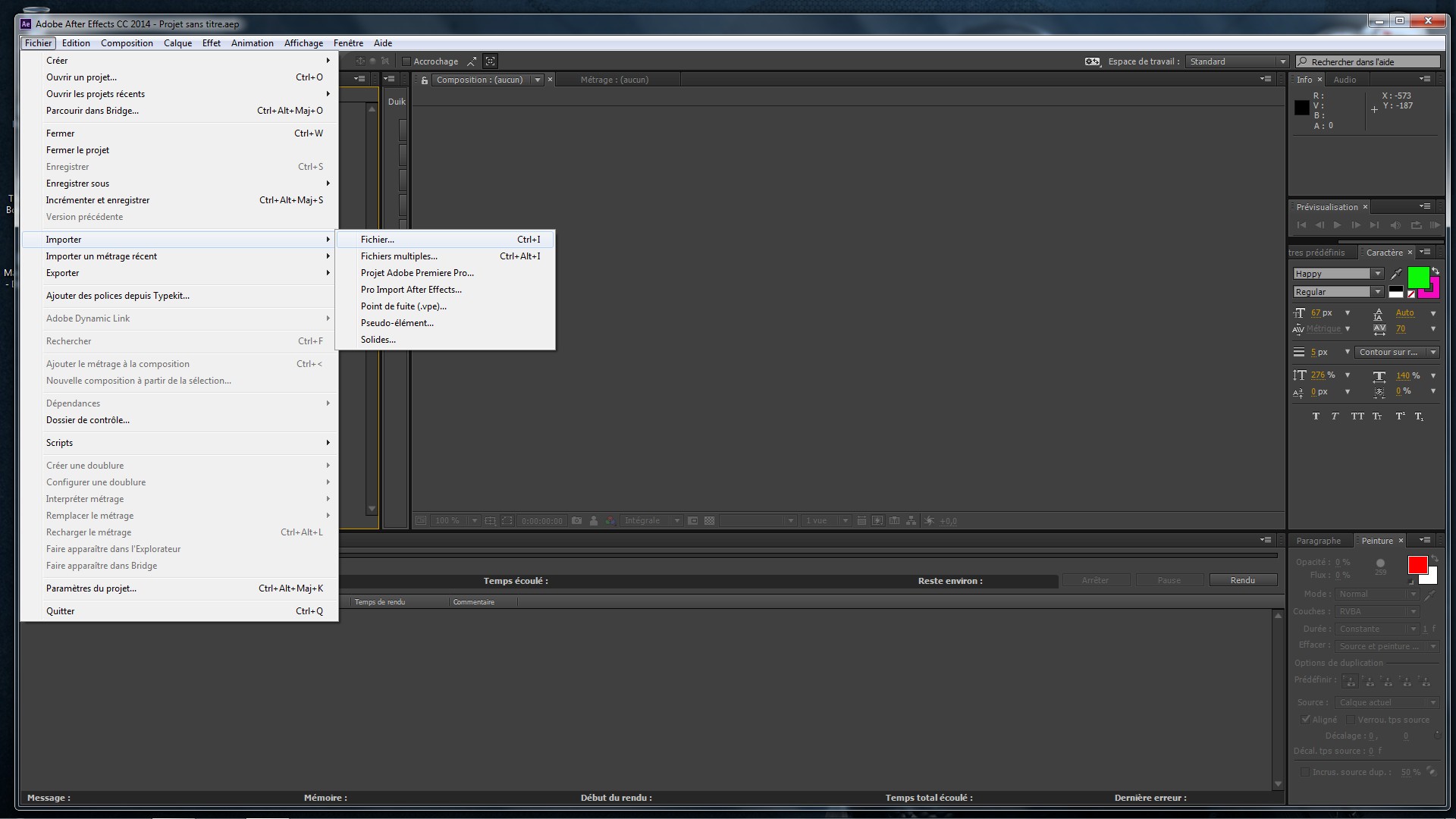Swap Peinture foreground and background colors
The width and height of the screenshot is (1456, 819).
(1435, 559)
